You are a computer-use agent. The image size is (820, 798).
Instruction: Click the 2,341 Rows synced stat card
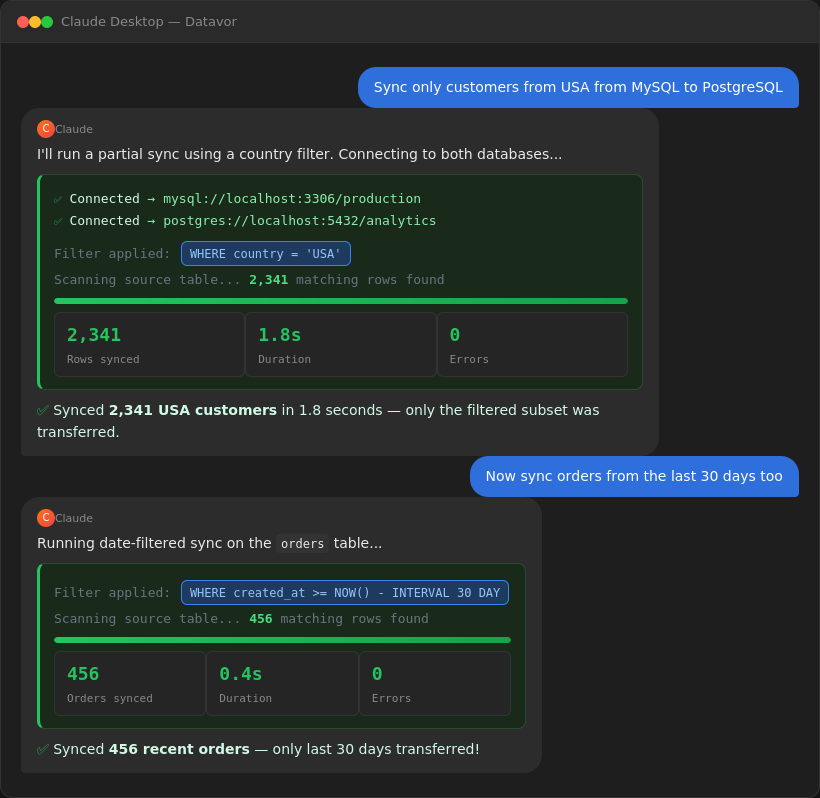pos(149,344)
